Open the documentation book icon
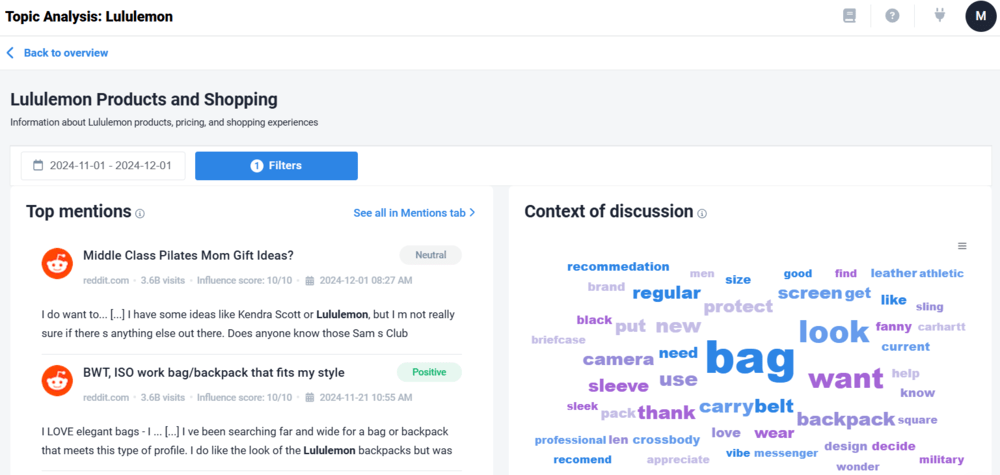Viewport: 1000px width, 475px height. click(x=849, y=16)
